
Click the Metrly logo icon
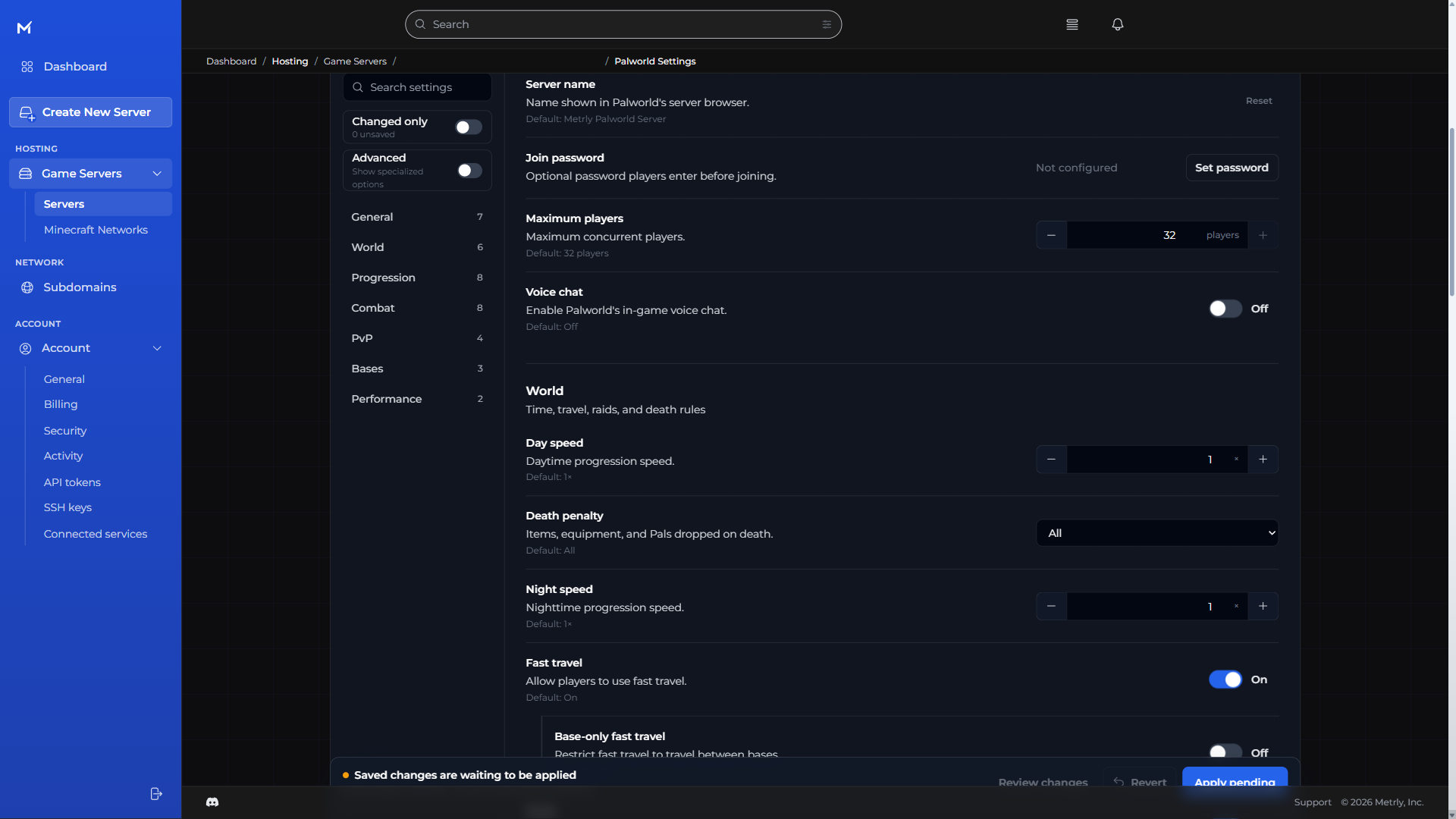click(24, 28)
